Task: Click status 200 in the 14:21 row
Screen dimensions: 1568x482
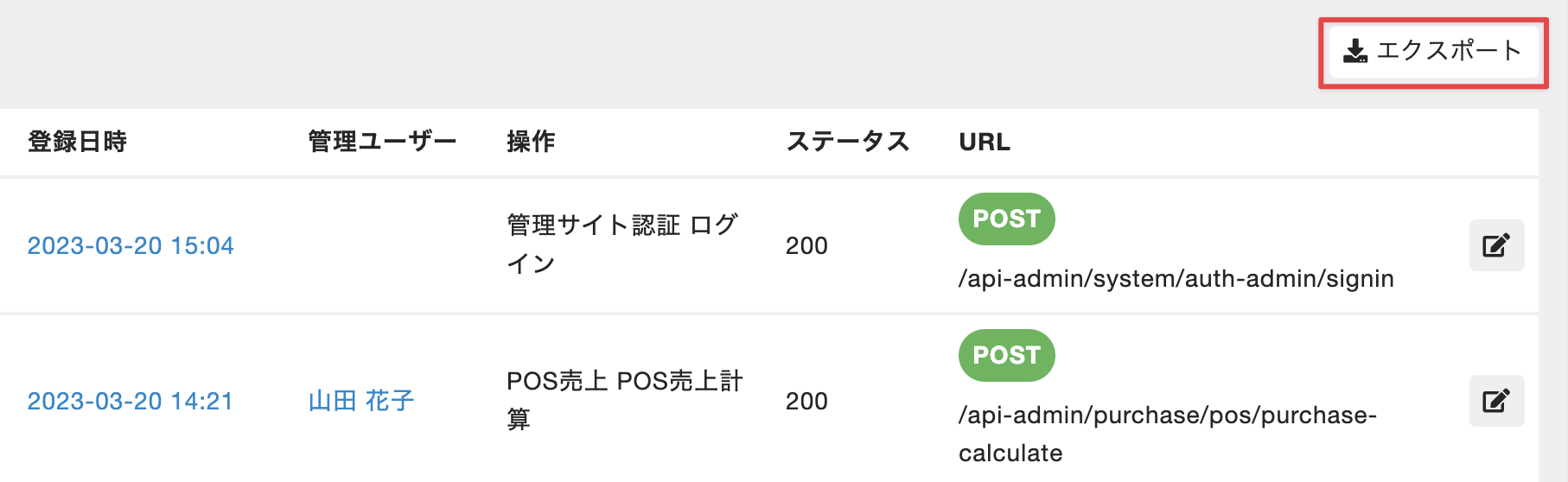Action: pos(806,402)
